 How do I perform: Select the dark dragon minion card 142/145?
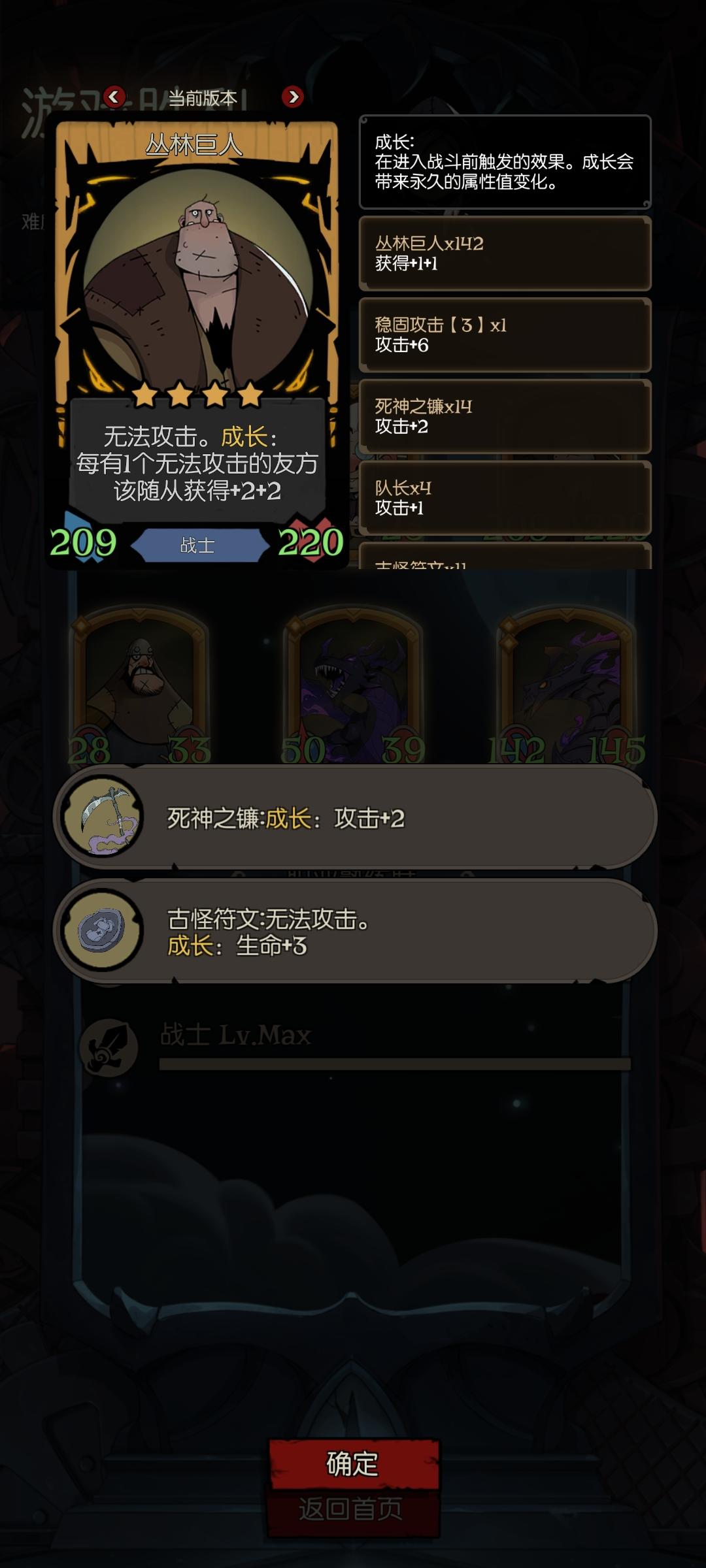click(x=567, y=686)
